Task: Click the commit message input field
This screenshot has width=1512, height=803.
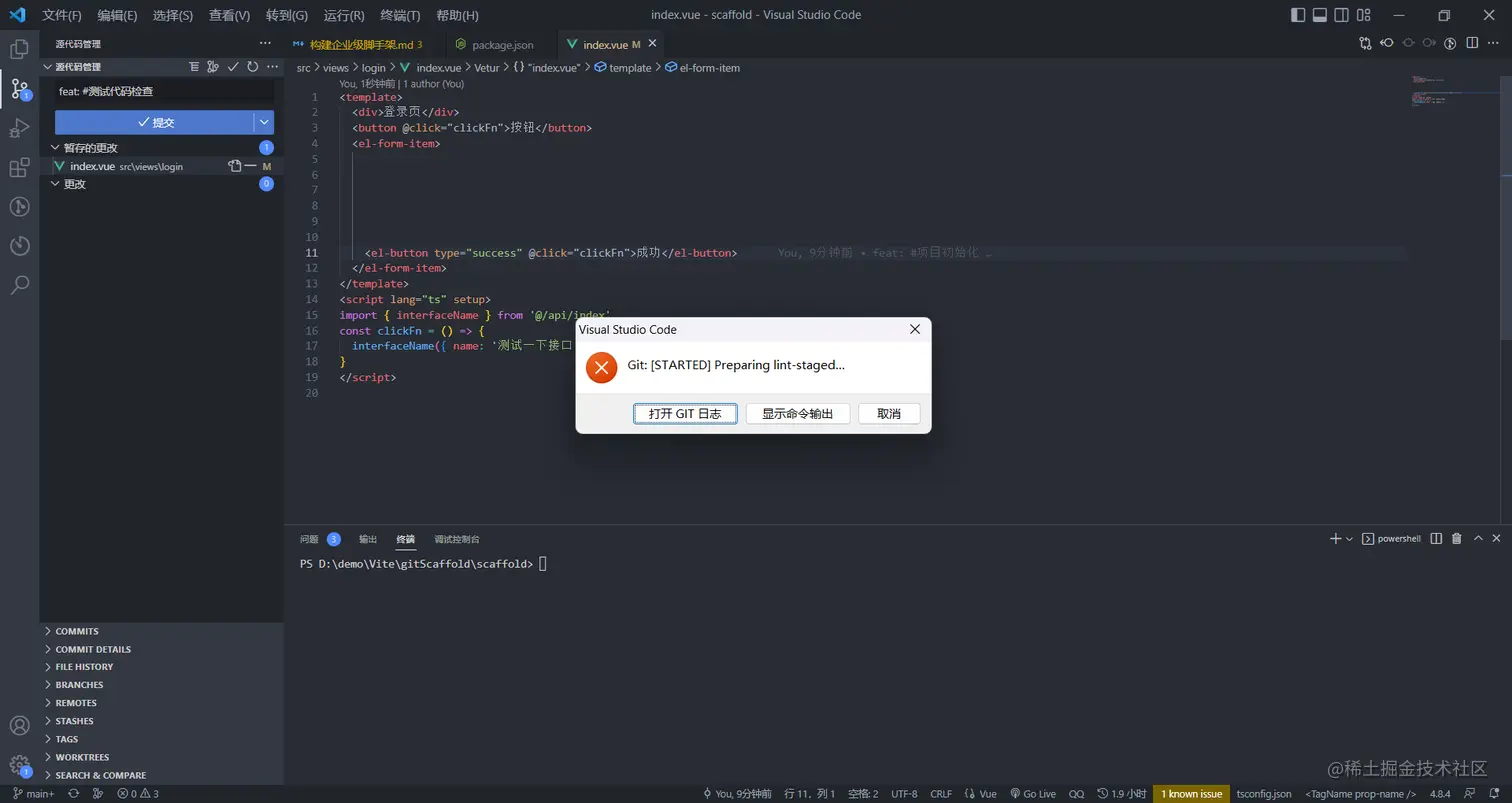Action: 164,91
